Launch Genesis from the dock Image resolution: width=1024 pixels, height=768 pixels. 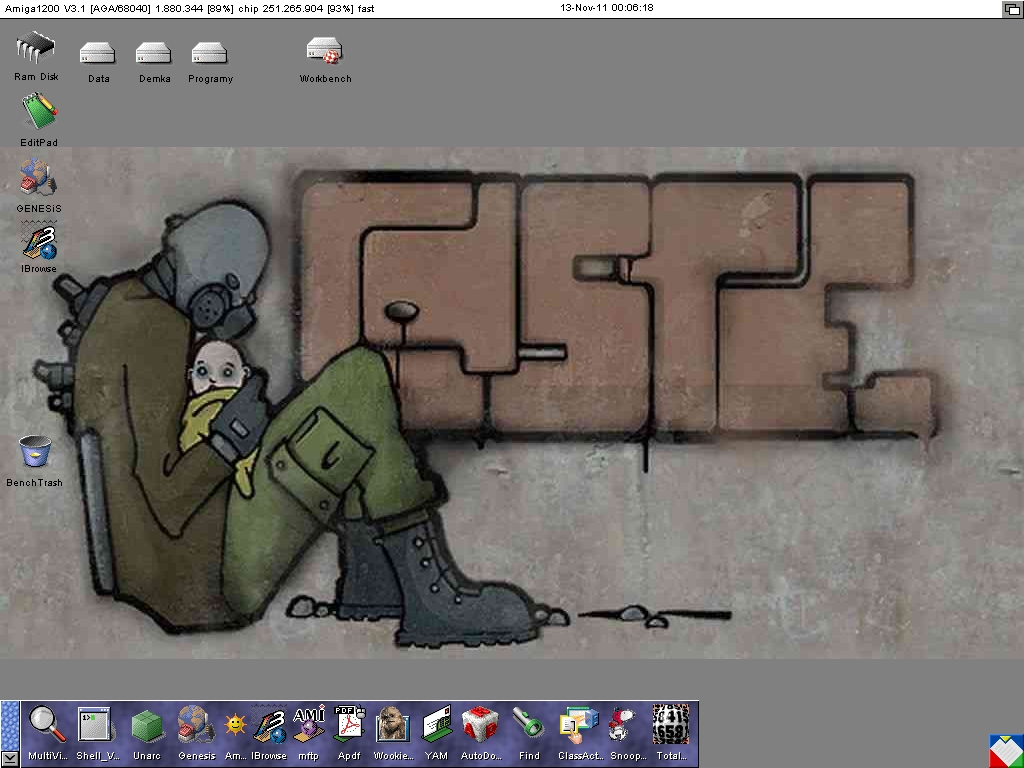(197, 725)
